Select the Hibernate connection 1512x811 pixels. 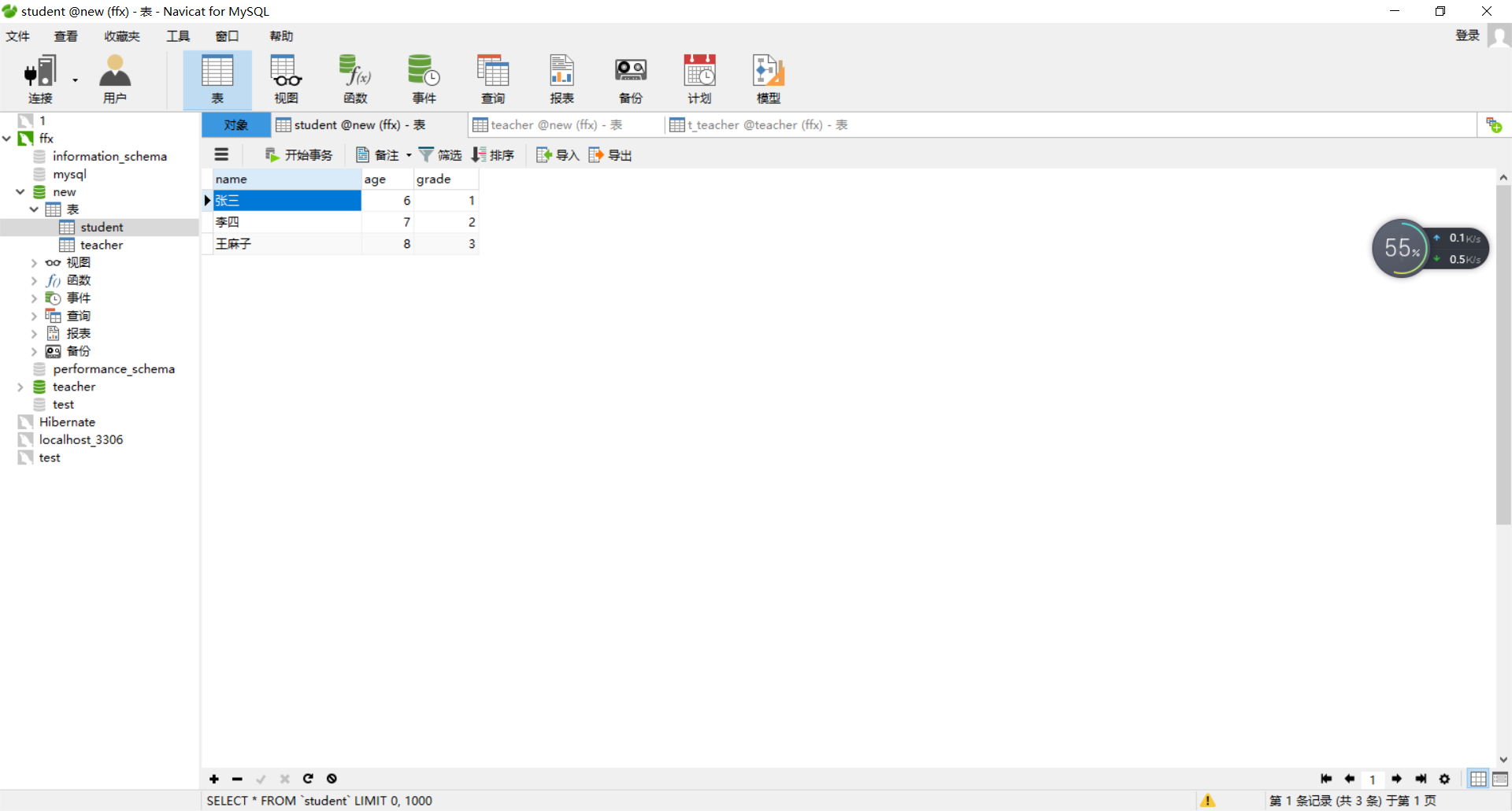pyautogui.click(x=67, y=422)
